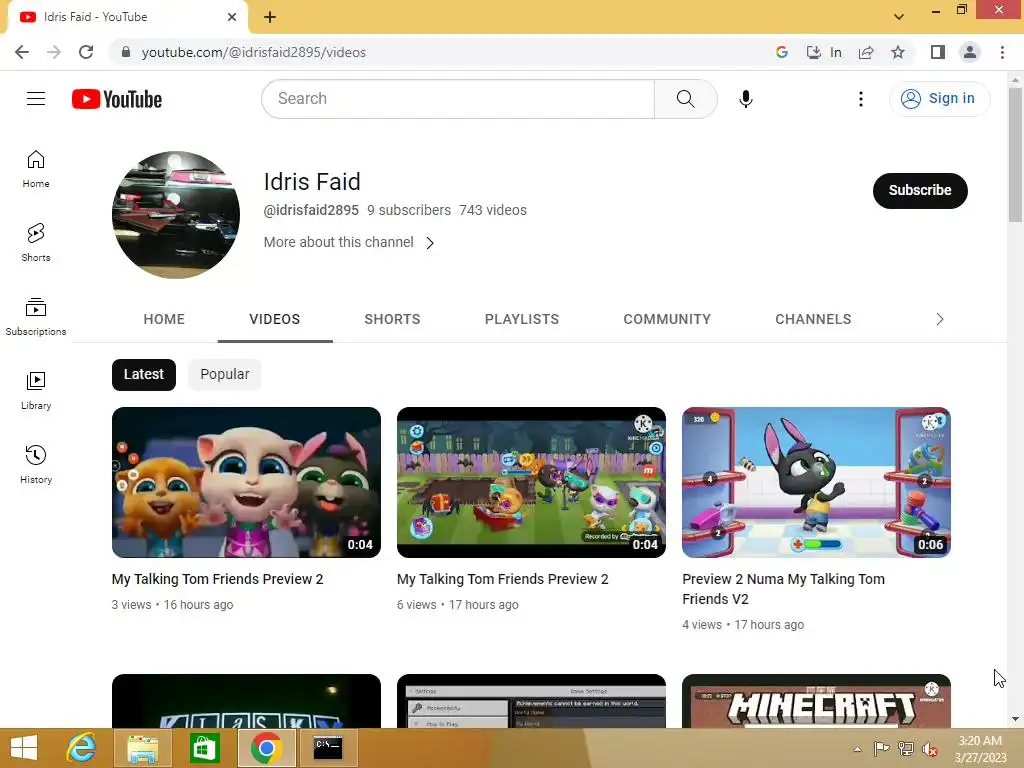Open Command Prompt from taskbar

click(x=328, y=748)
